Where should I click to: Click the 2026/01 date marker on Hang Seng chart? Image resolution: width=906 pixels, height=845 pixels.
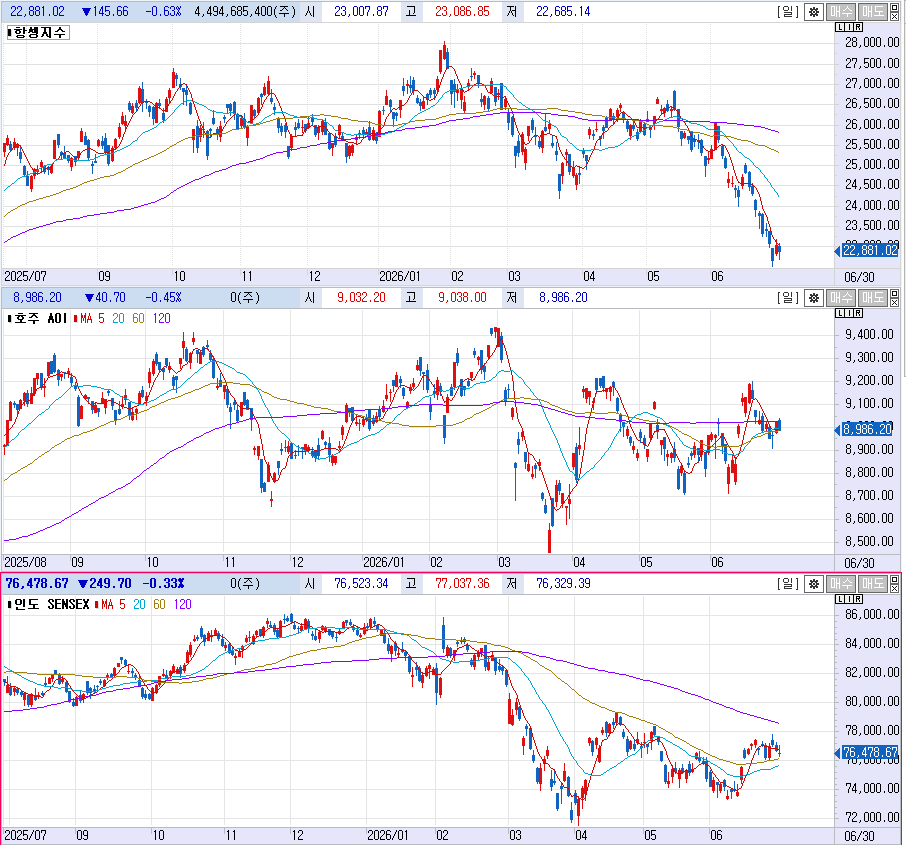point(399,276)
